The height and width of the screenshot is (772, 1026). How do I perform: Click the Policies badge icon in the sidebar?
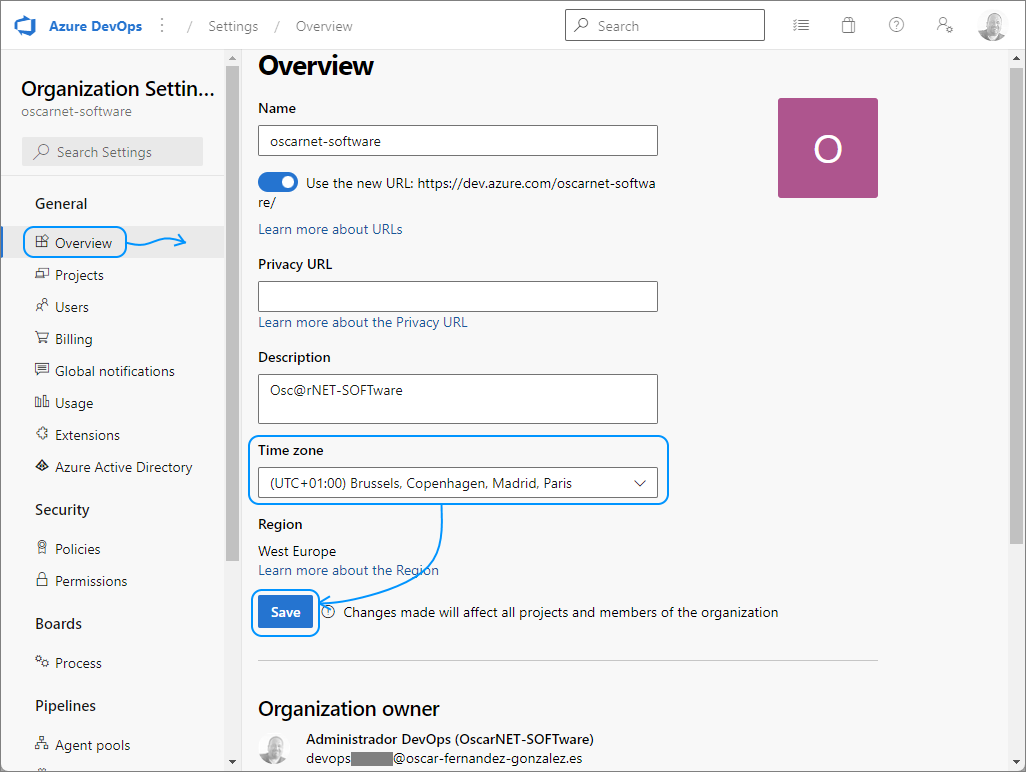point(42,548)
